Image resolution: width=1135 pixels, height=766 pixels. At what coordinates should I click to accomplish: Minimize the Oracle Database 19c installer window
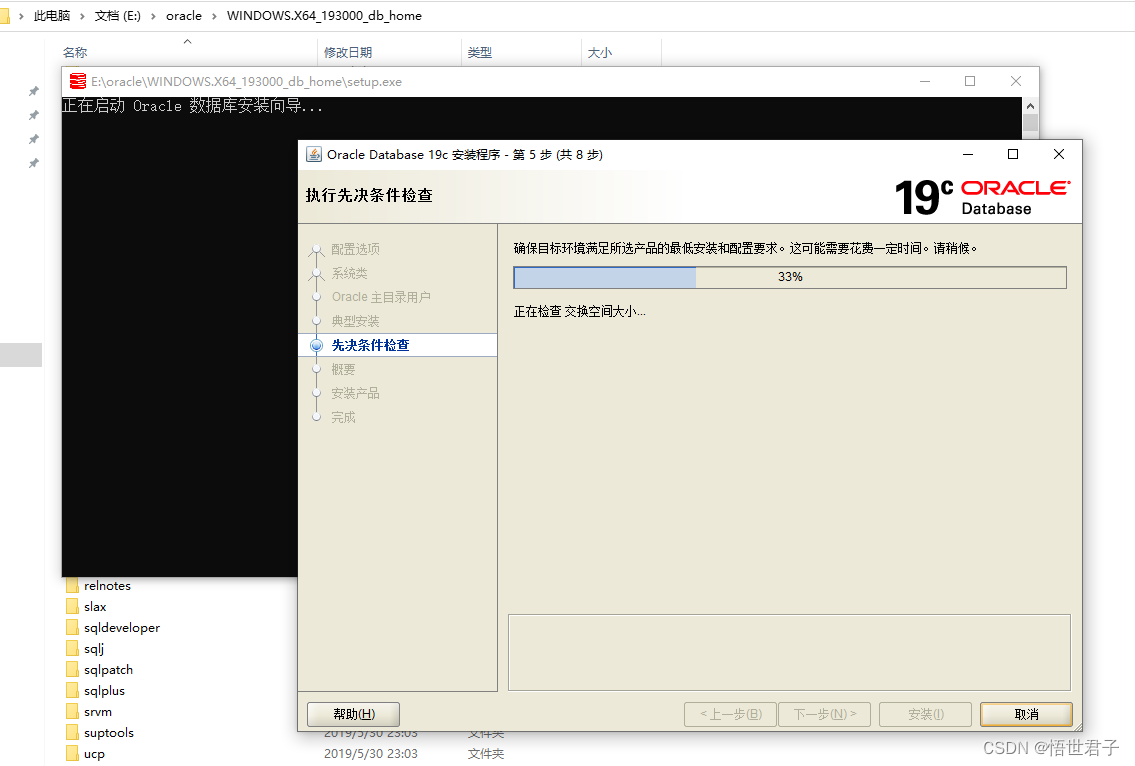point(968,154)
